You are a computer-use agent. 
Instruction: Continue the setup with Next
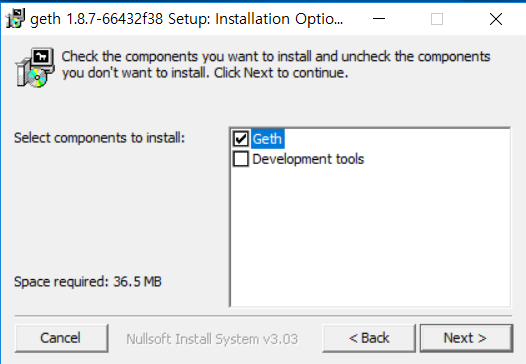(x=466, y=338)
